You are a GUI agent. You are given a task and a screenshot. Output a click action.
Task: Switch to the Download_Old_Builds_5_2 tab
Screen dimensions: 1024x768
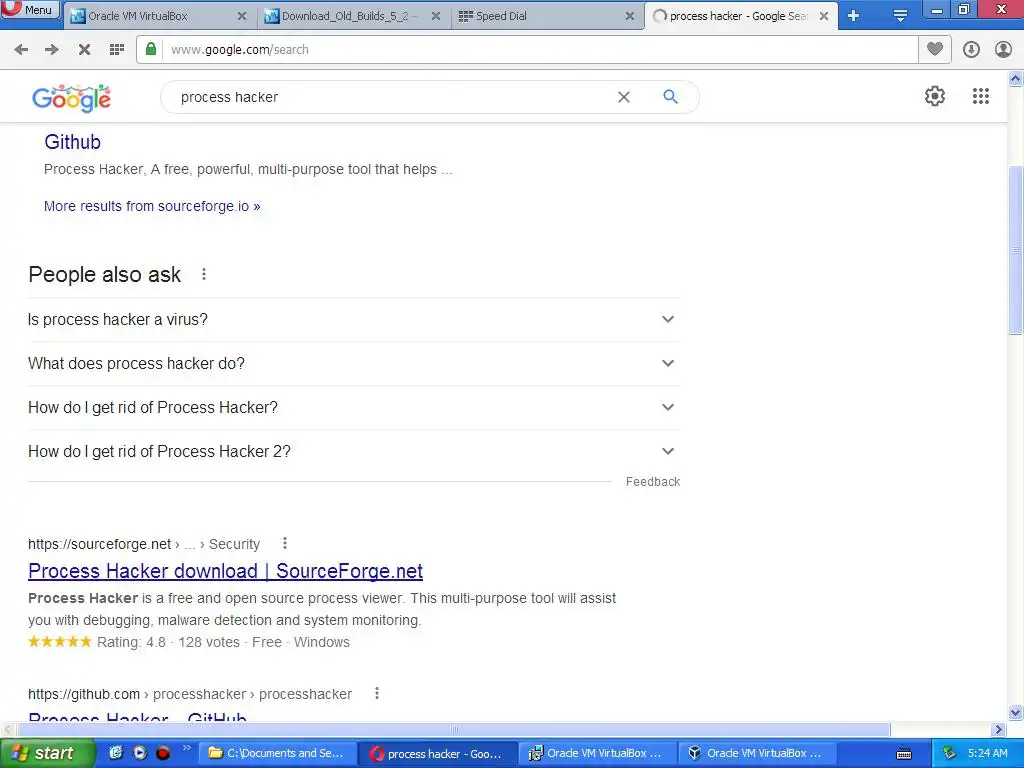tap(353, 16)
